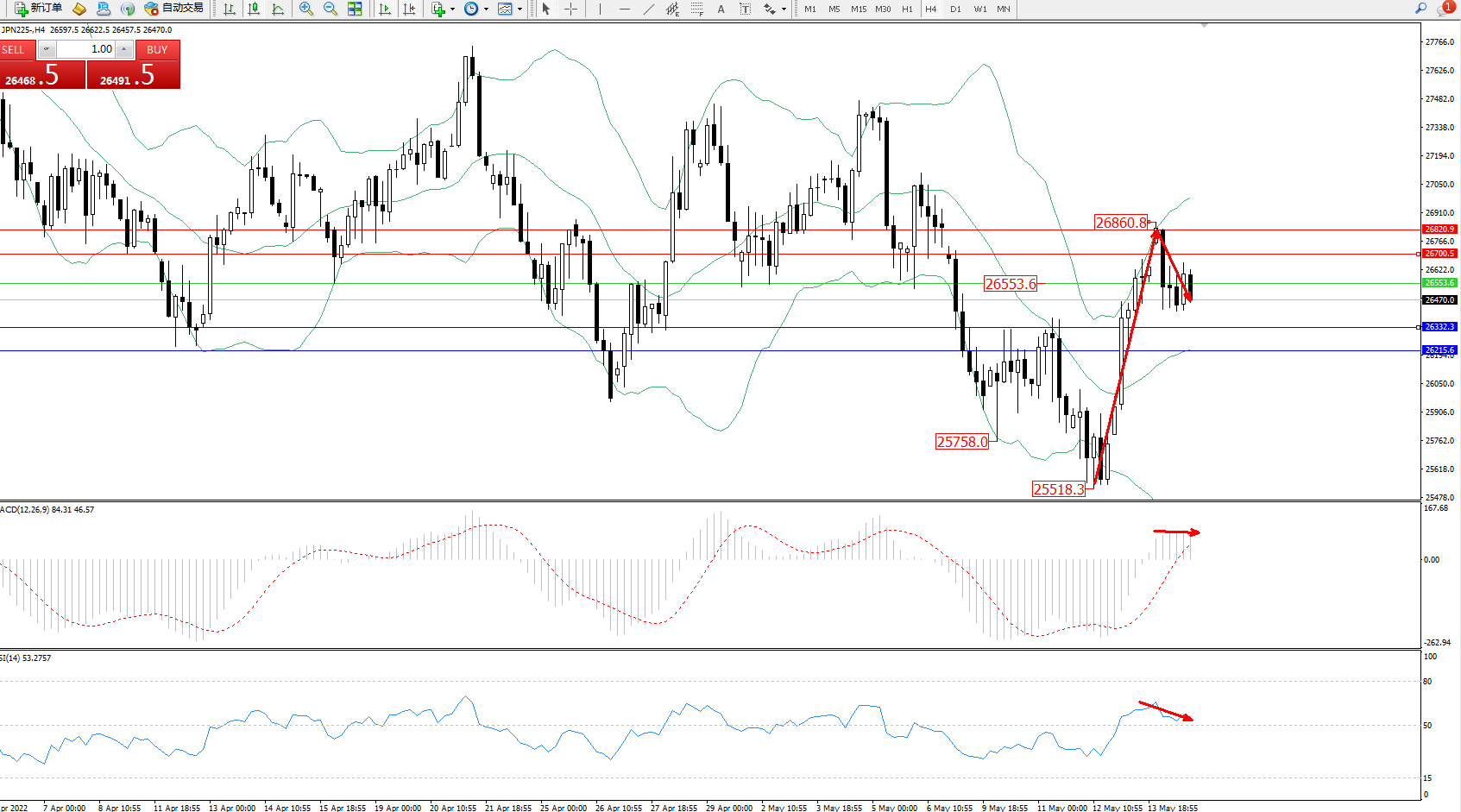
Task: Select the trendline drawing tool
Action: (648, 9)
